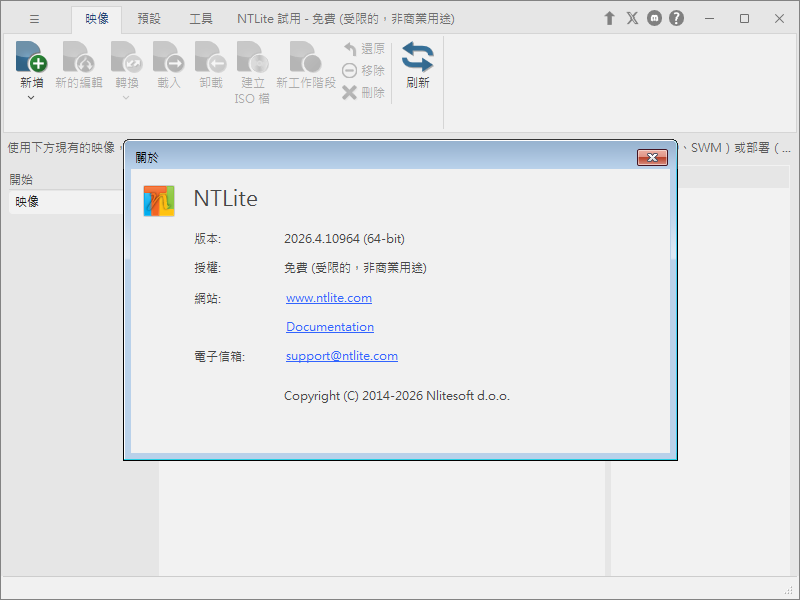The width and height of the screenshot is (800, 600).
Task: Click the 還原 (Undo) icon
Action: click(349, 47)
